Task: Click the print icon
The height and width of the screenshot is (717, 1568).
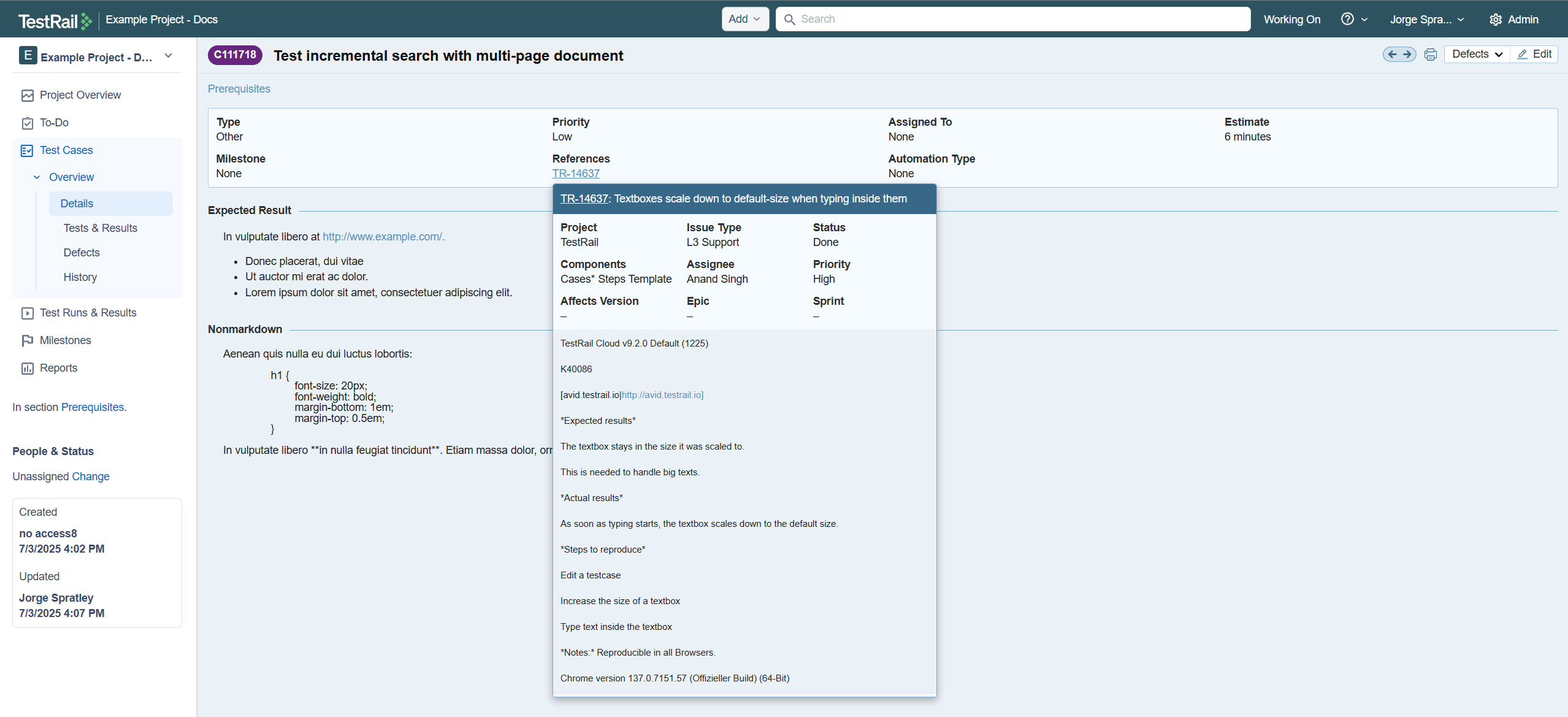Action: (1430, 55)
